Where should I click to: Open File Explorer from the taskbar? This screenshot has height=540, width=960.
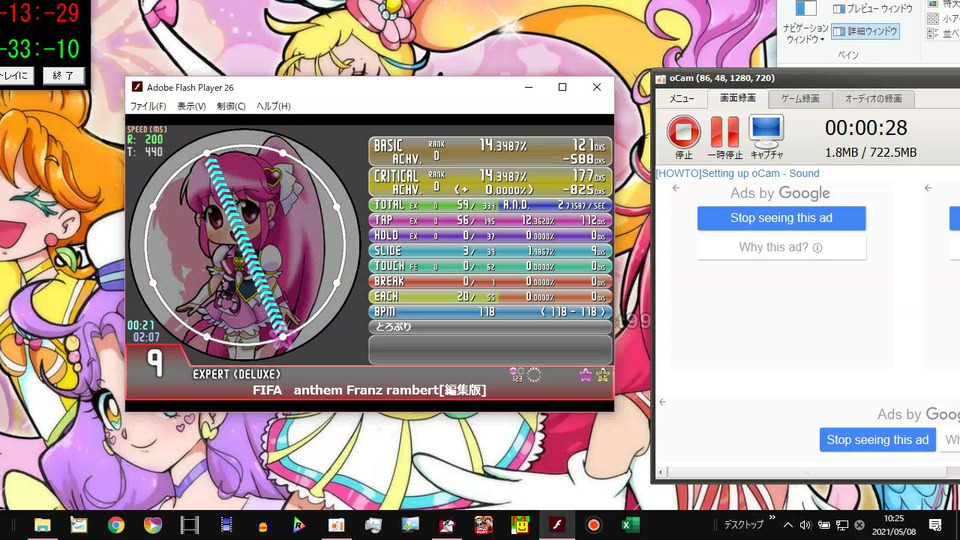coord(42,525)
